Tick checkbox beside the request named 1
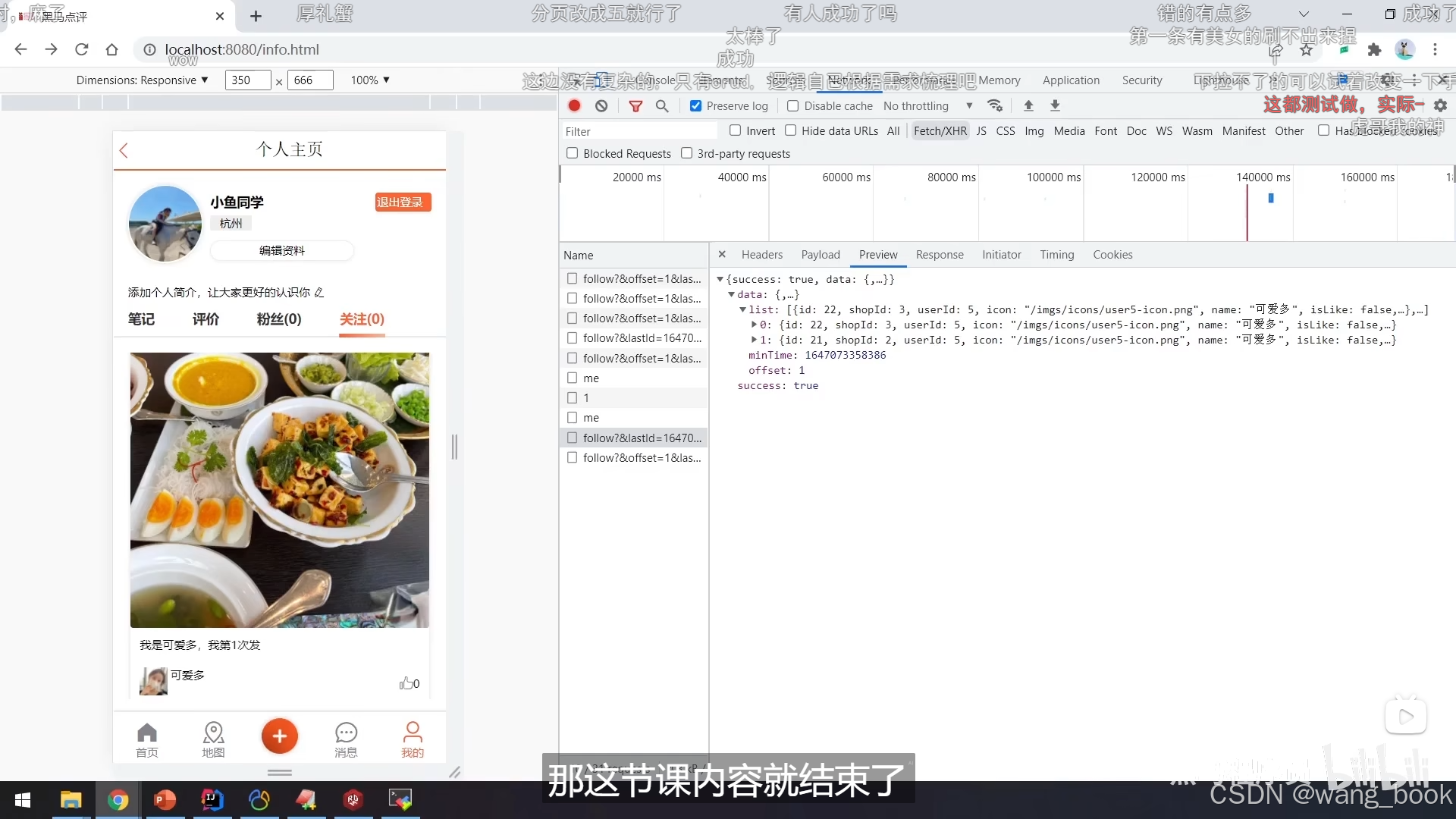Screen dimensions: 1456x819 tap(573, 397)
